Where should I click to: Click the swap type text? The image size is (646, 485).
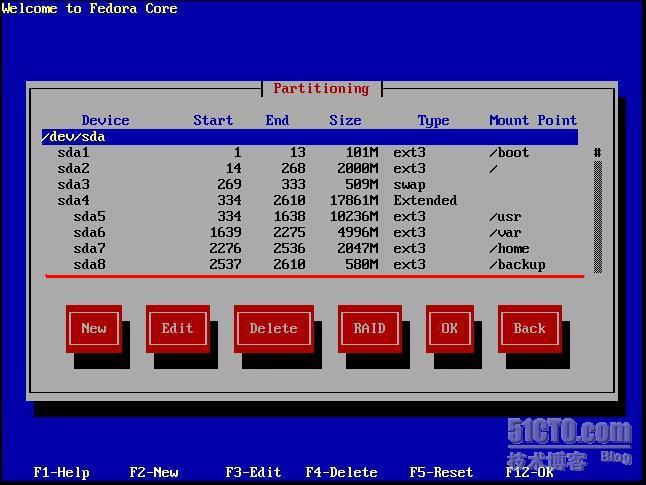(410, 185)
